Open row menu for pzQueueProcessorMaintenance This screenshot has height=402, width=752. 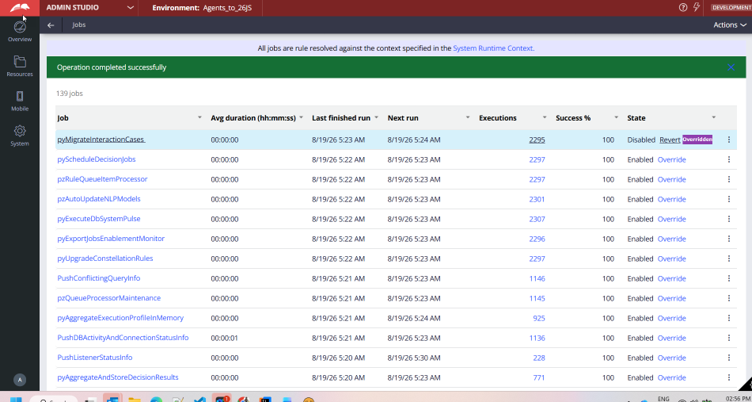click(729, 298)
